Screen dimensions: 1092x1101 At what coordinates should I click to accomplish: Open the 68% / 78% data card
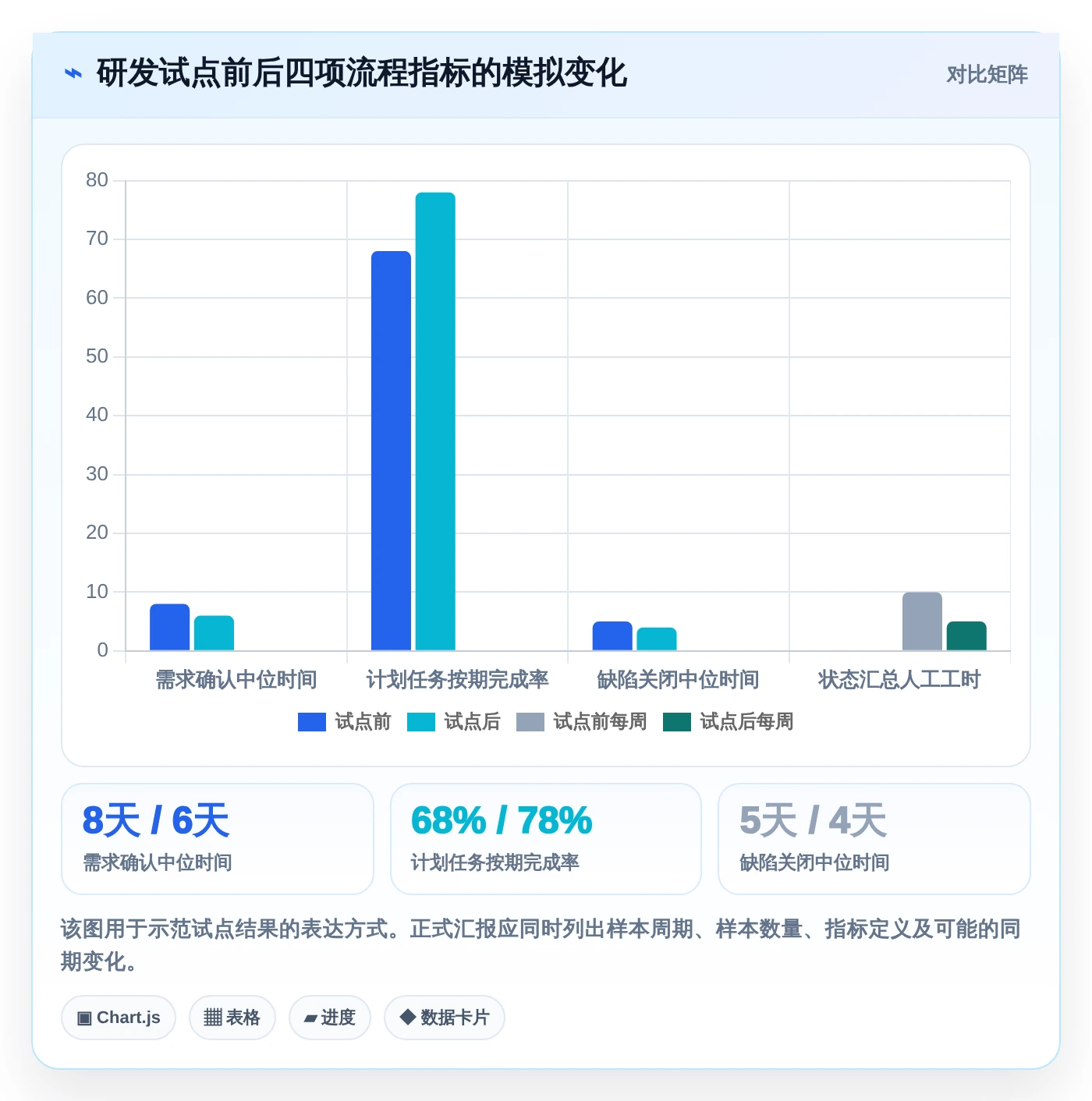pyautogui.click(x=546, y=839)
